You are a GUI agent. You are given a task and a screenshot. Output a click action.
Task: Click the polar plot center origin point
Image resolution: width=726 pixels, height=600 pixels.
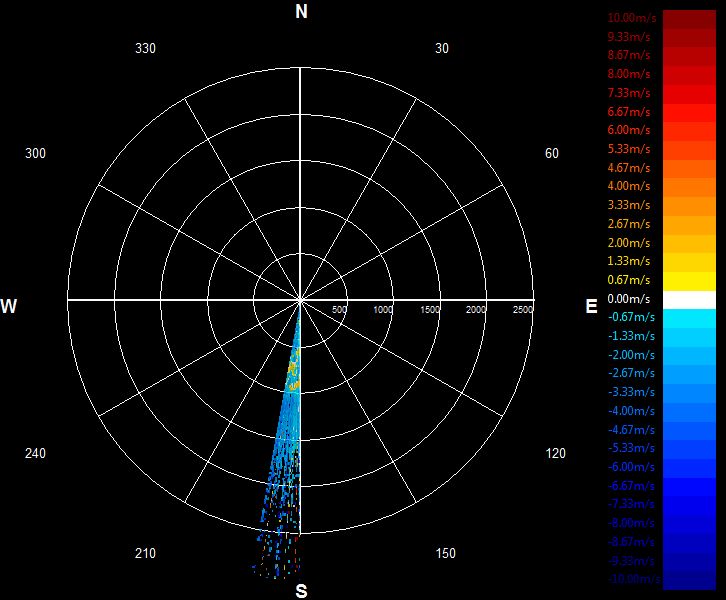[300, 300]
